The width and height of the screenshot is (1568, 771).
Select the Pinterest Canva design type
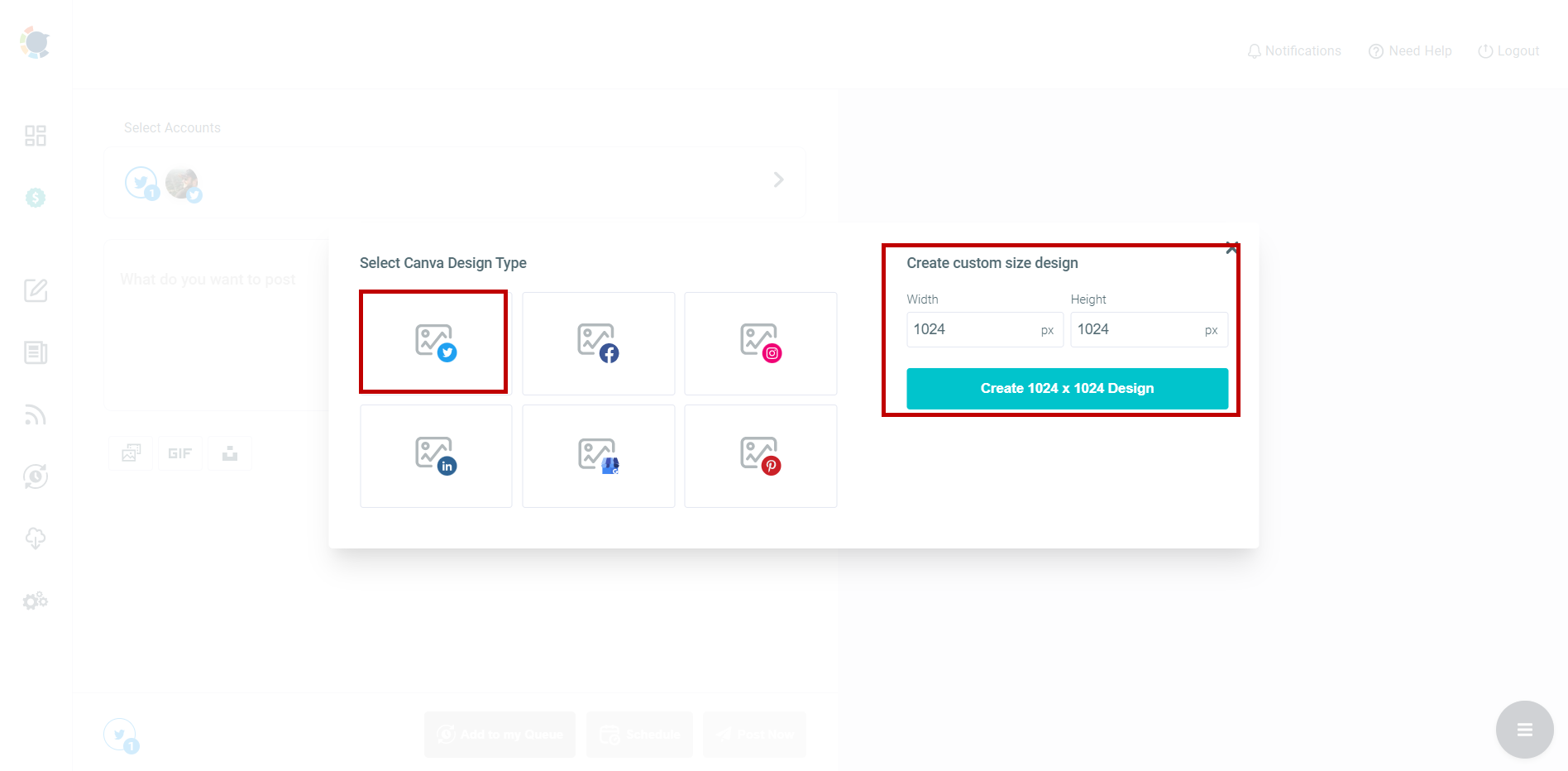coord(760,456)
